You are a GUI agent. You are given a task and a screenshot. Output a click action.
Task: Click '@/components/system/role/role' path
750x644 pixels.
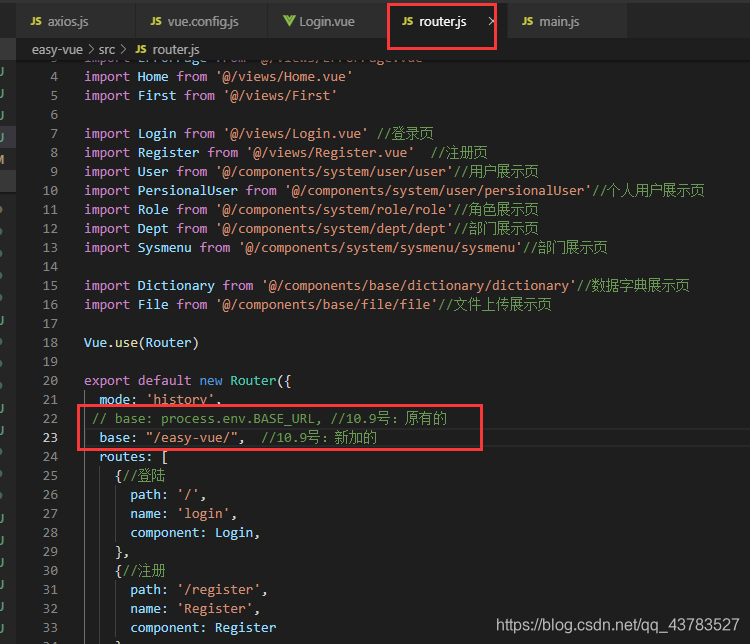334,210
